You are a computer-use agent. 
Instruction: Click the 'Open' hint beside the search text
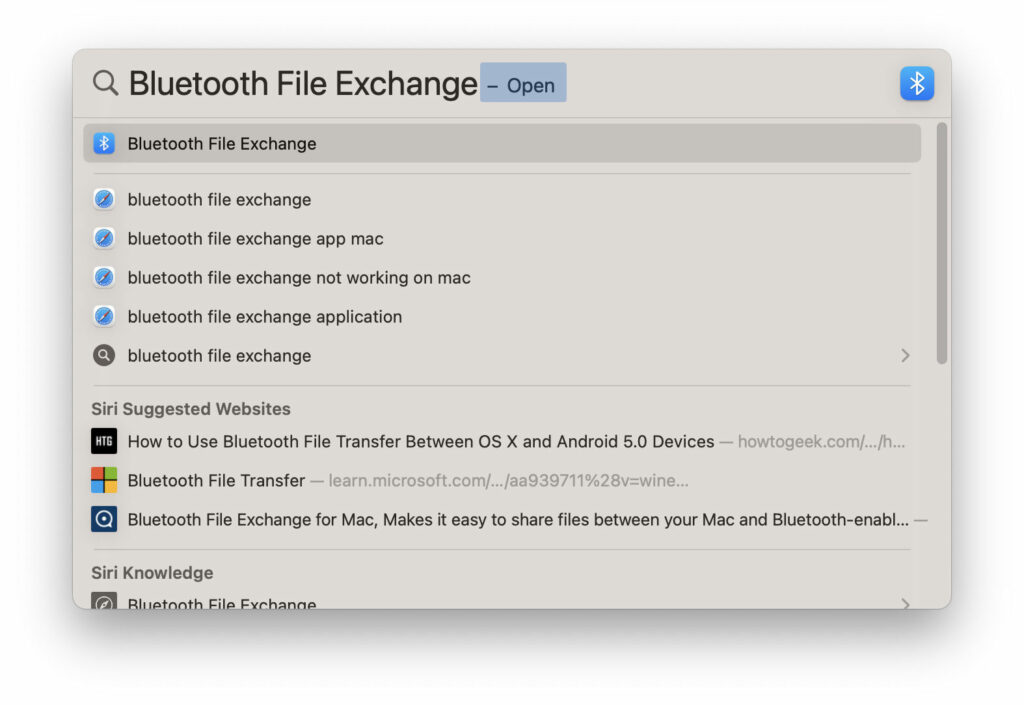[x=524, y=84]
